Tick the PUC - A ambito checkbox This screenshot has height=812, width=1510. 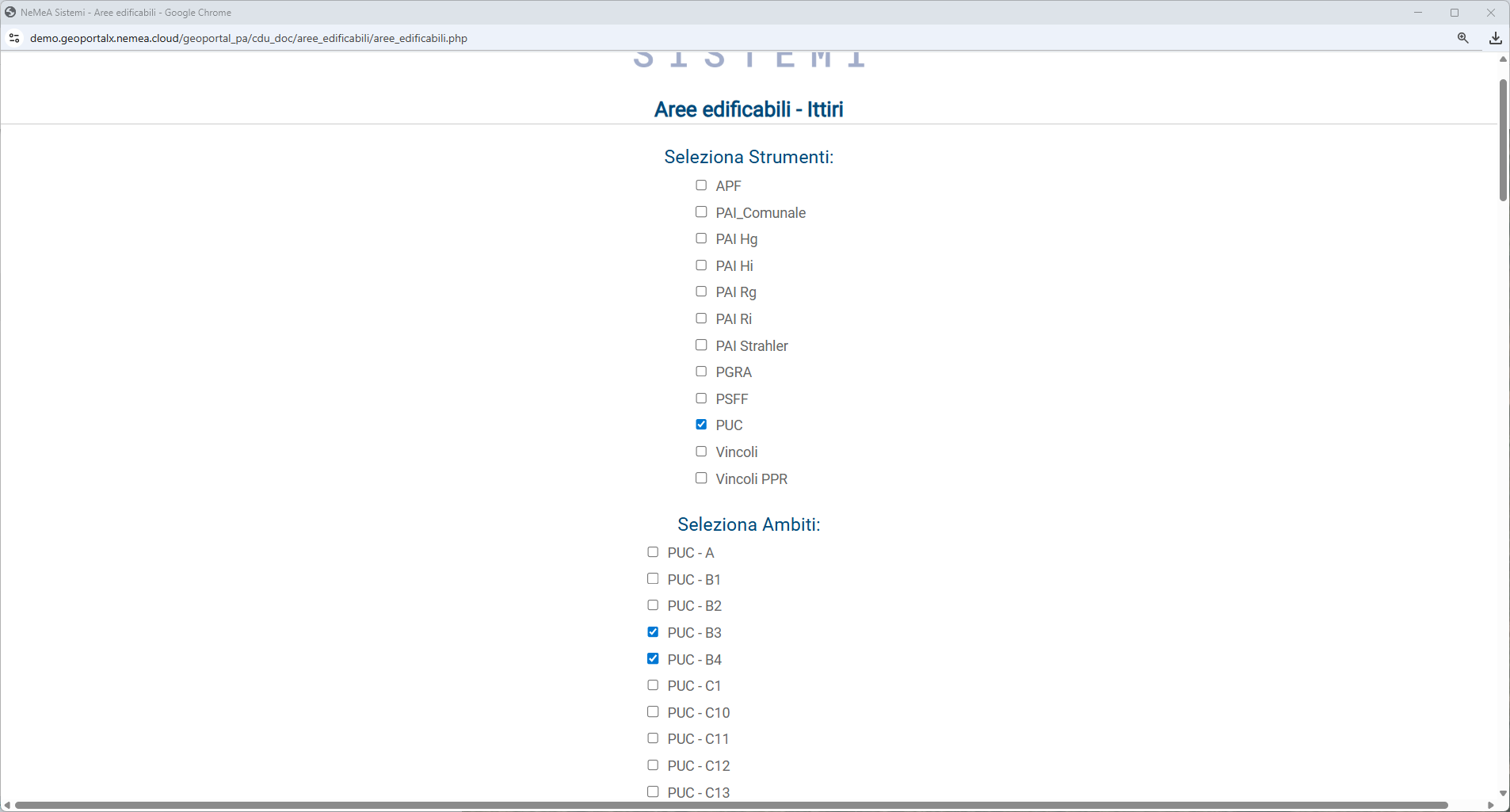pos(653,552)
